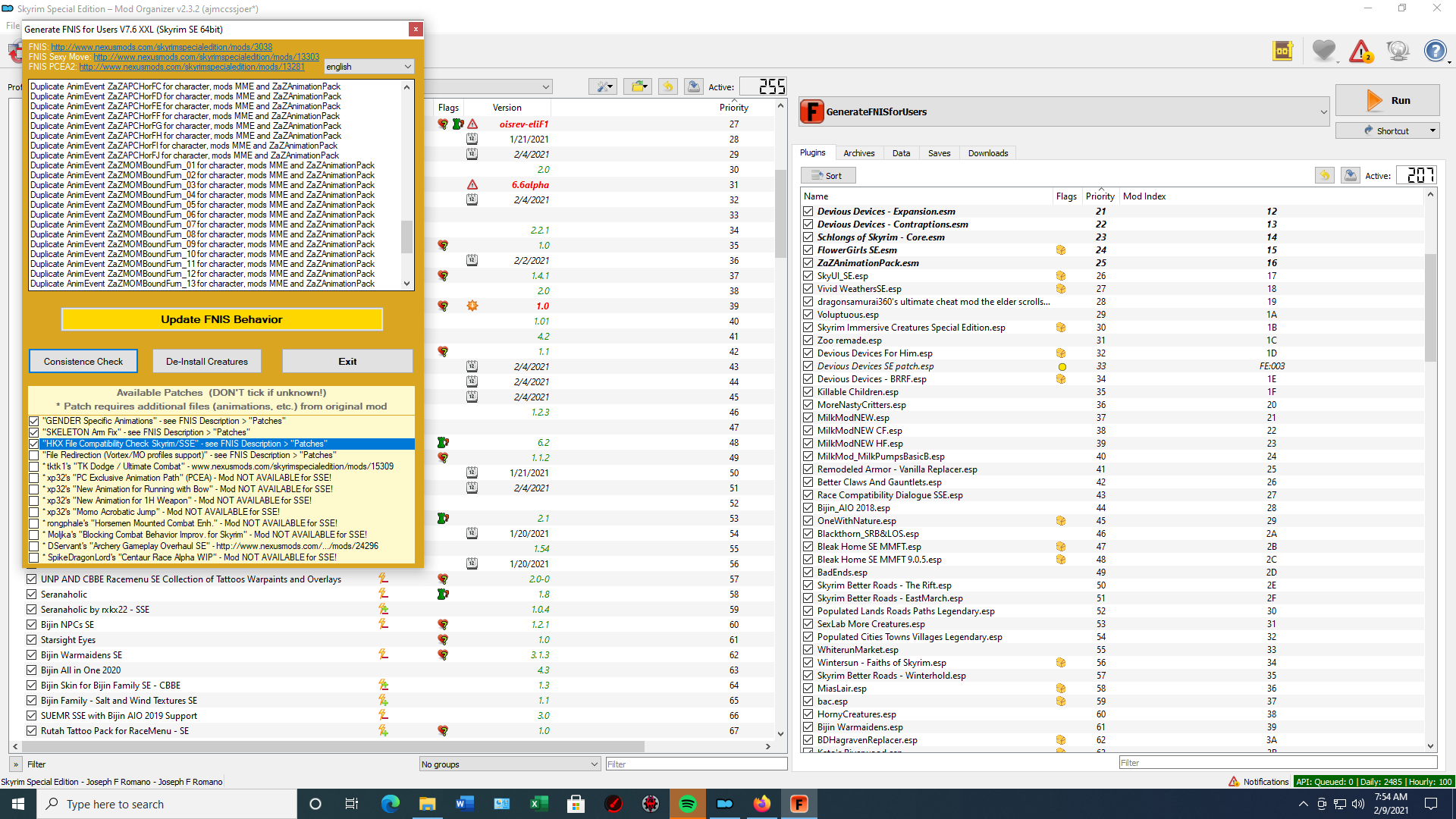Open the No groups dropdown
Image resolution: width=1456 pixels, height=819 pixels.
510,764
